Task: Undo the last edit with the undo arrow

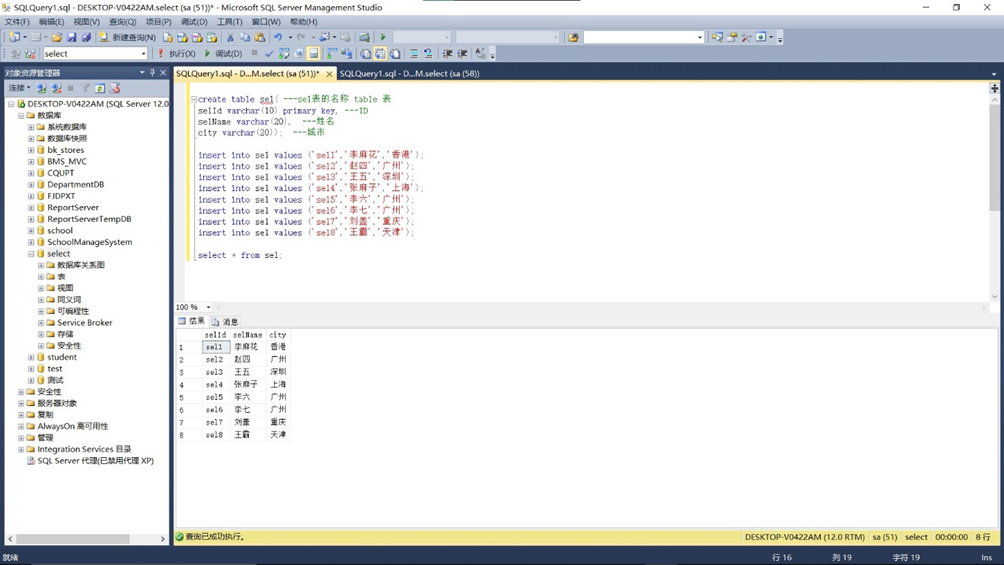Action: click(x=278, y=37)
